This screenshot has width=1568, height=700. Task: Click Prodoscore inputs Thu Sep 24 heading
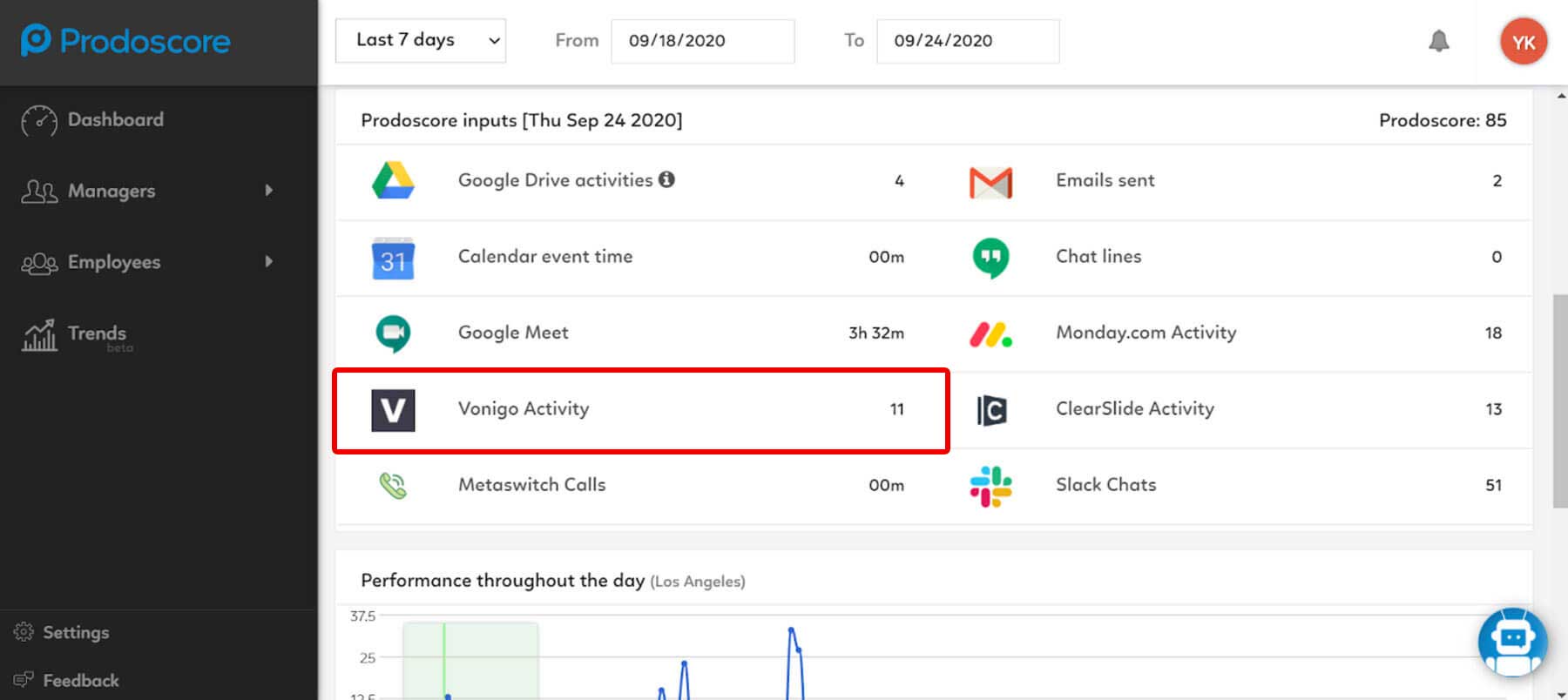(522, 120)
